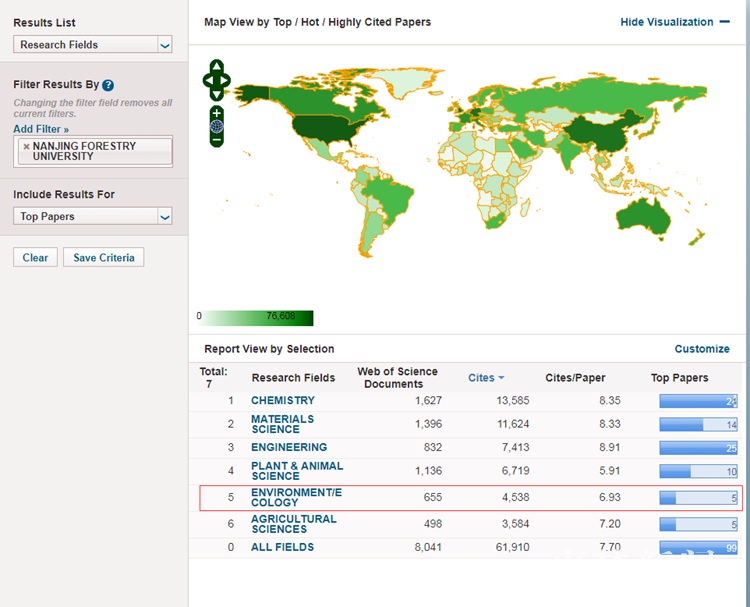Open the Include Results For dropdown
The image size is (750, 607).
165,217
